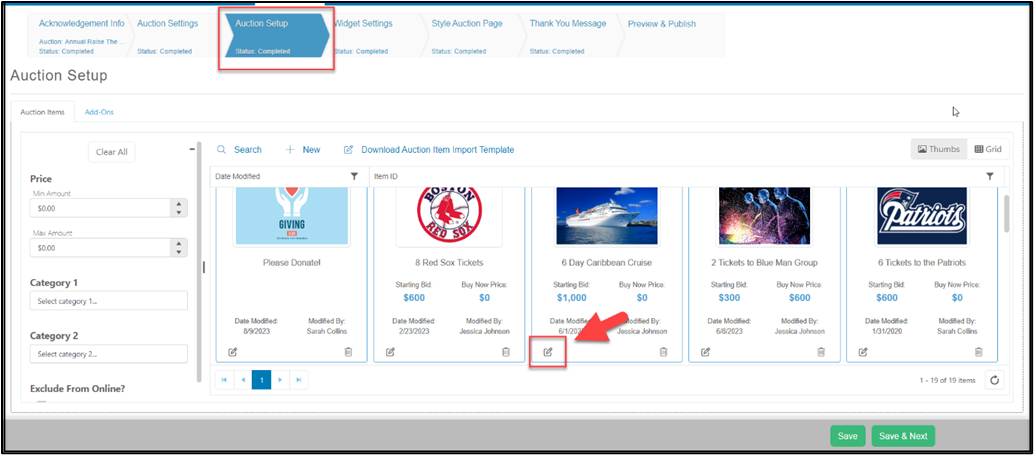Image resolution: width=1034 pixels, height=455 pixels.
Task: Increase the Min Amount value
Action: (179, 204)
